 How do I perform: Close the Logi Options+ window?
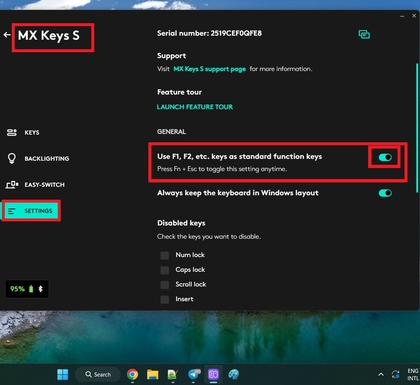tap(414, 16)
